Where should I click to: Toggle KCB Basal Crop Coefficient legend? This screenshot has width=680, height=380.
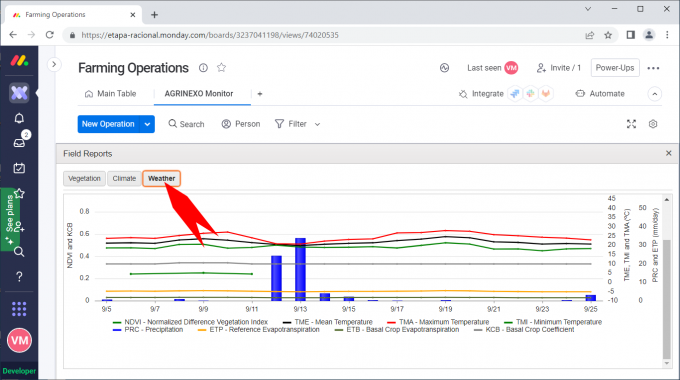(524, 330)
